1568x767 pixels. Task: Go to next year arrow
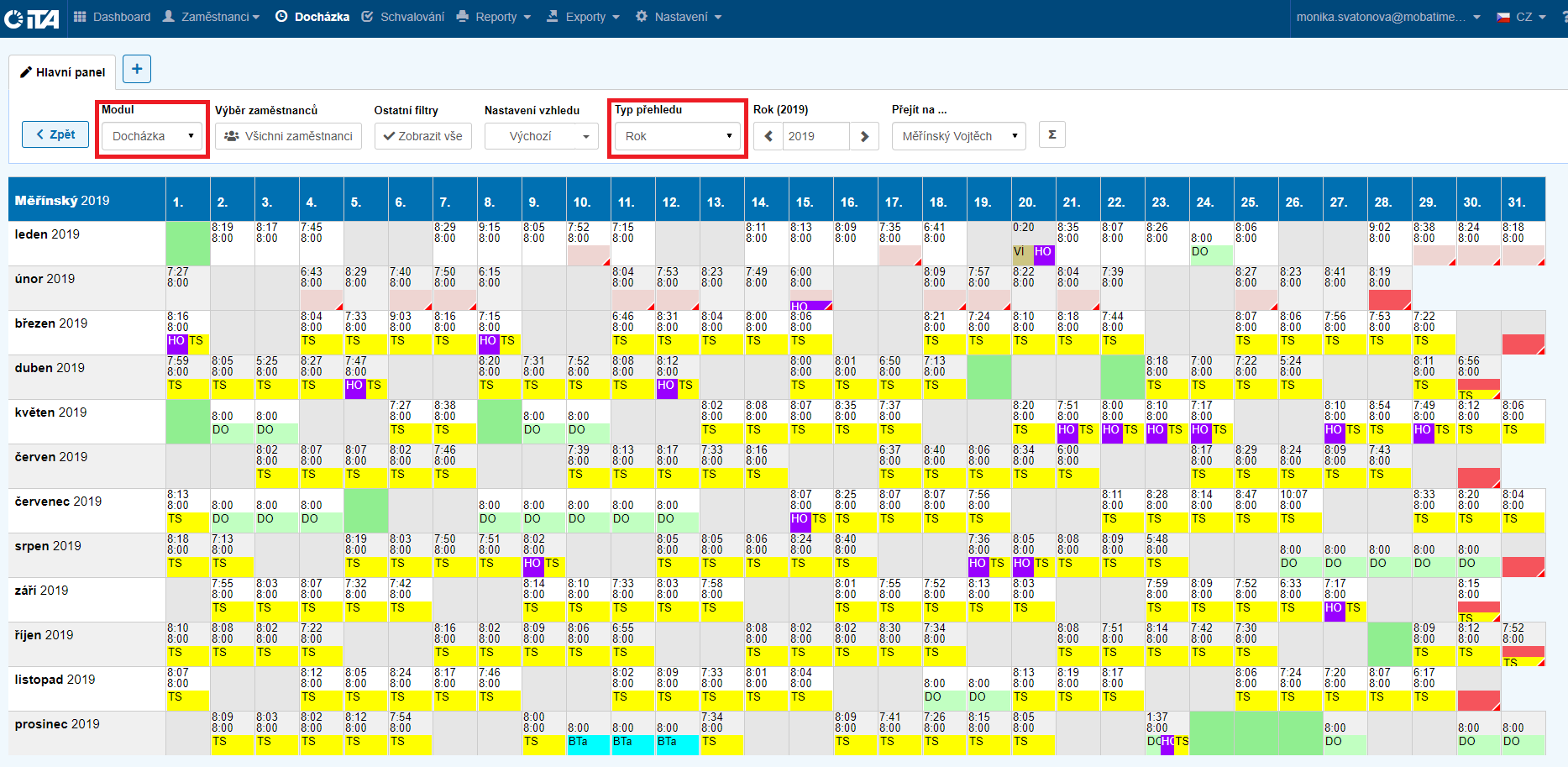tap(864, 136)
